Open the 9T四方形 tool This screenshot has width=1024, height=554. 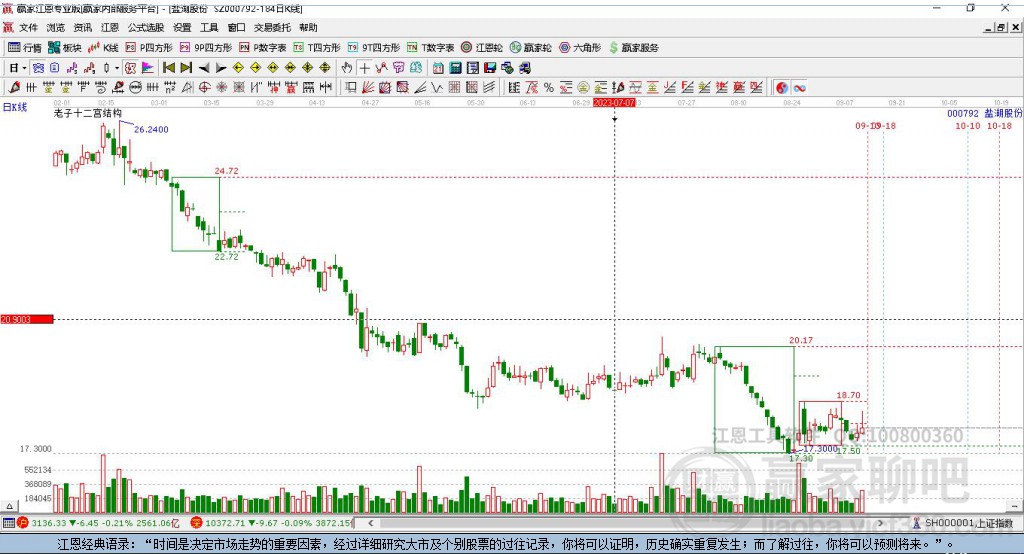[x=374, y=48]
